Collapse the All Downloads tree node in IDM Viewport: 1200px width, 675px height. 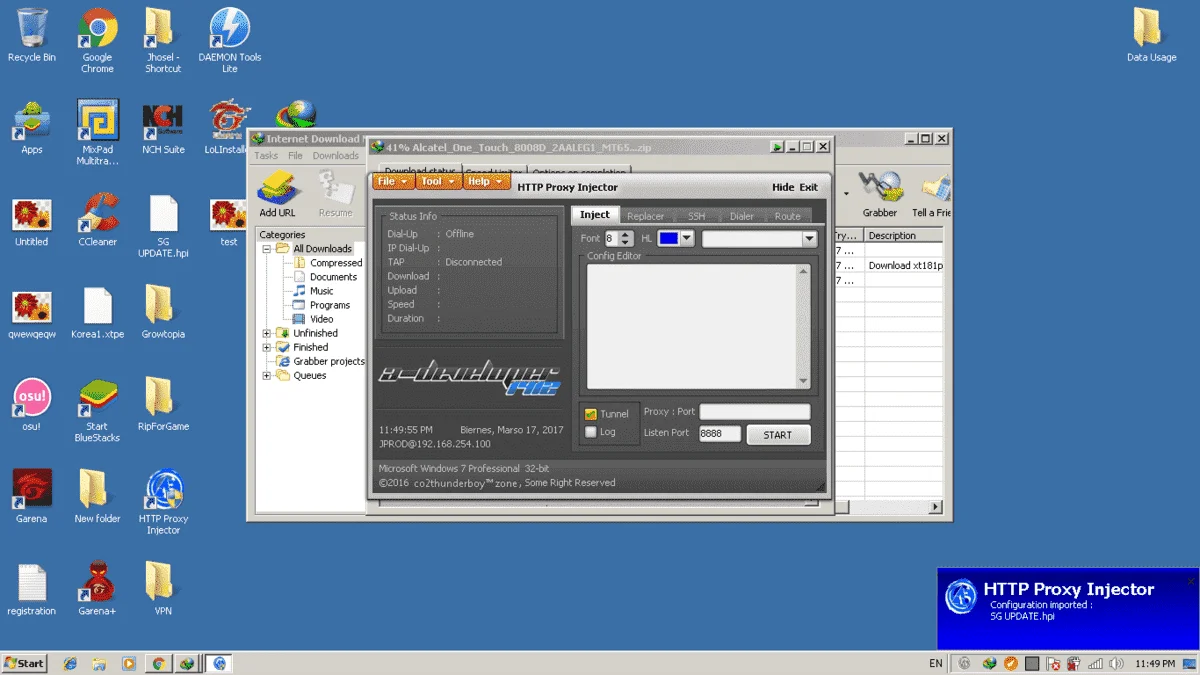pos(267,248)
